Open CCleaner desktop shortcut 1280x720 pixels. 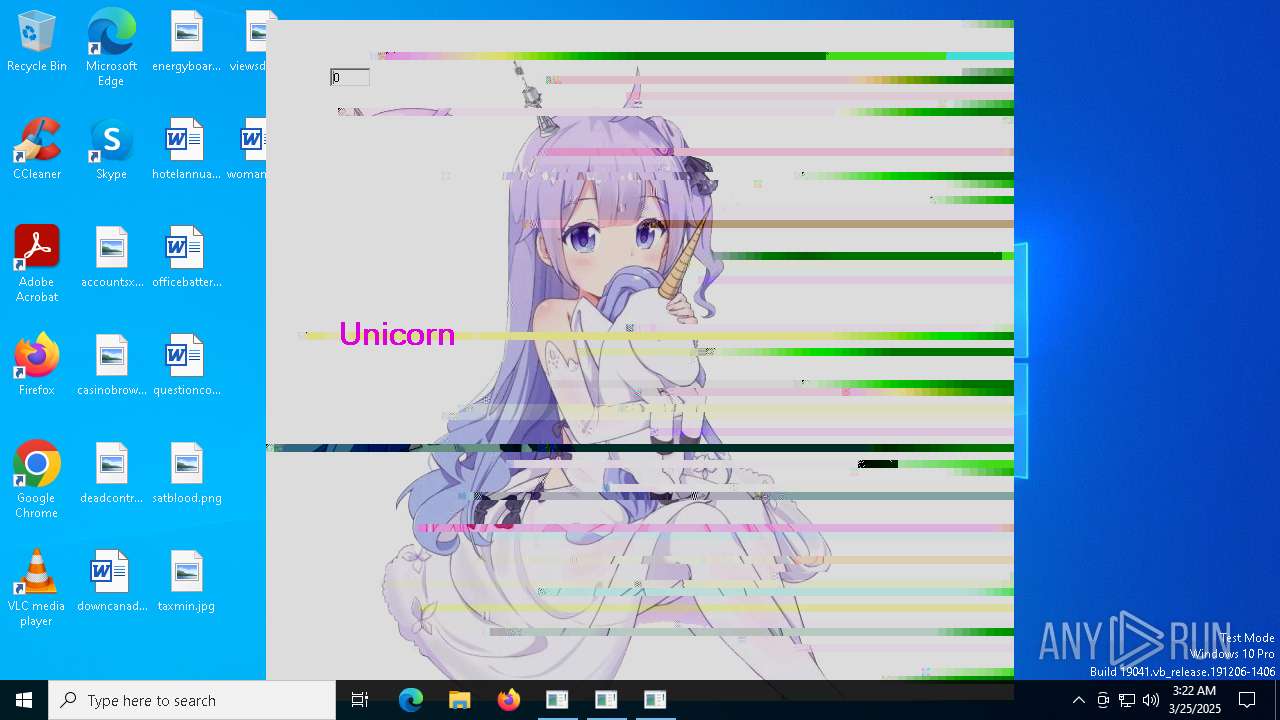point(37,150)
